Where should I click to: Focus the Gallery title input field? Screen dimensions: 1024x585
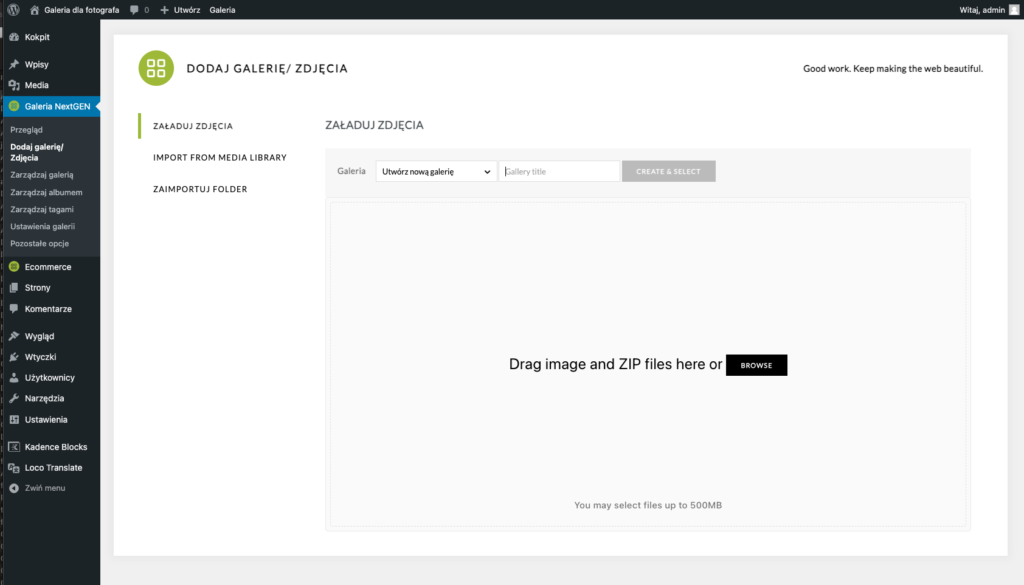click(559, 171)
